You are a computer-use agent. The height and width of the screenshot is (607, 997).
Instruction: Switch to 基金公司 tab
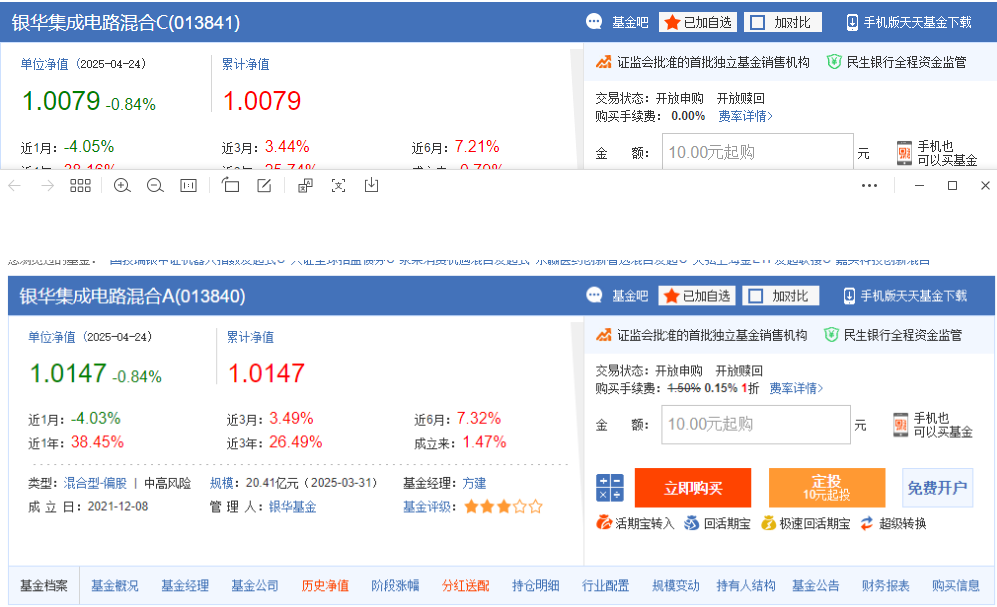(254, 585)
